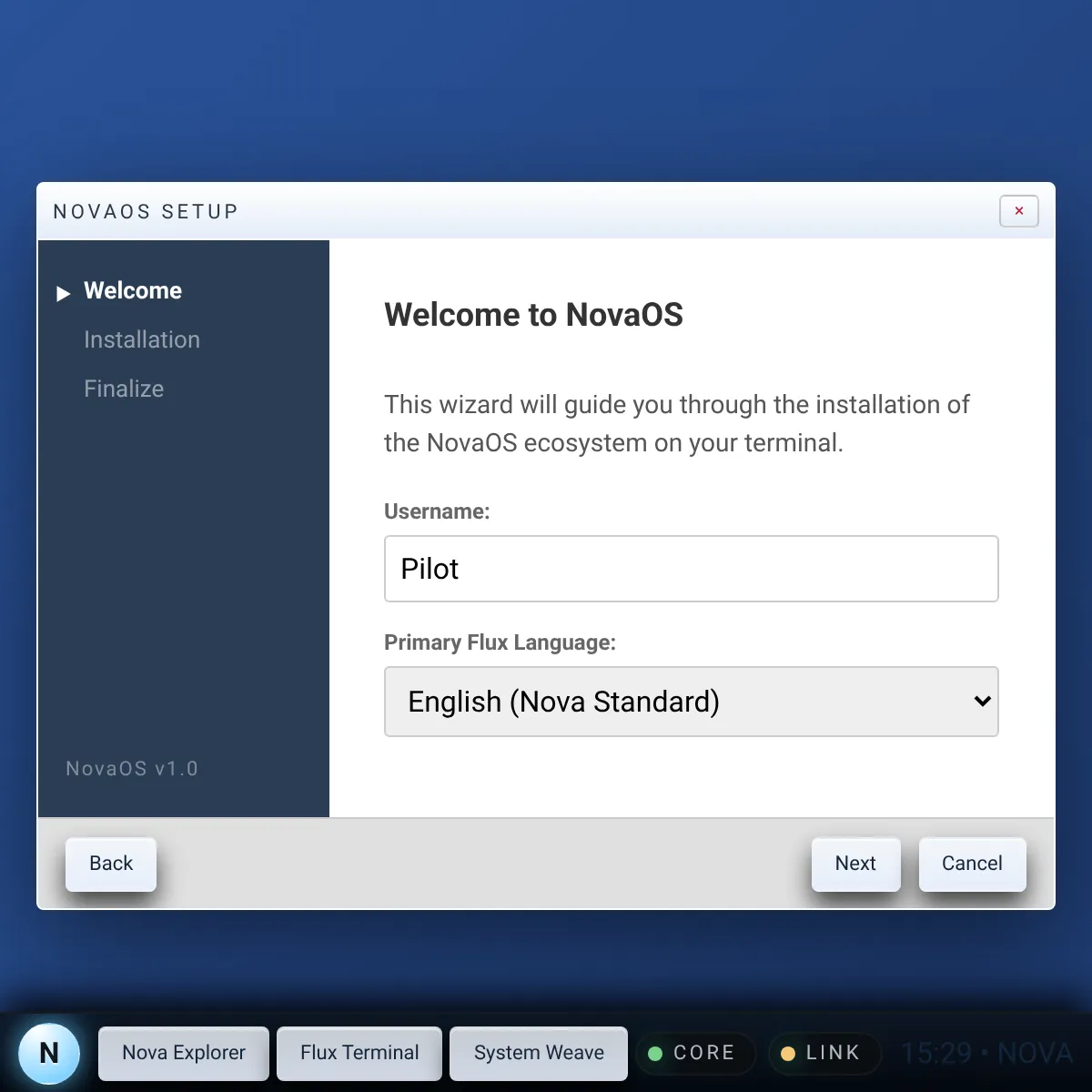The height and width of the screenshot is (1092, 1092).
Task: Close the NovaOS Setup window
Action: (1018, 211)
